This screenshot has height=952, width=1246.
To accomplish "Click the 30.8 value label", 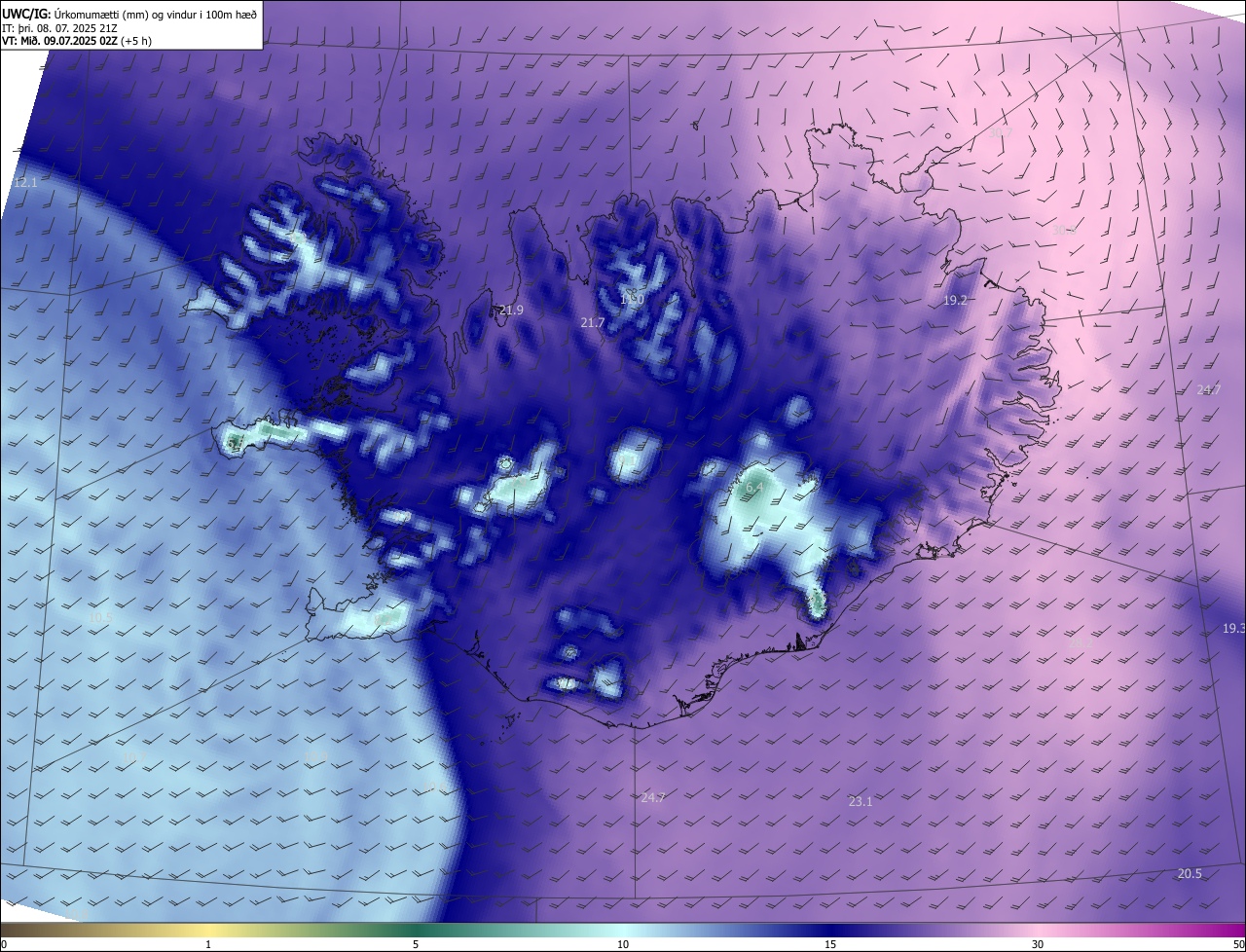I will (x=1064, y=231).
